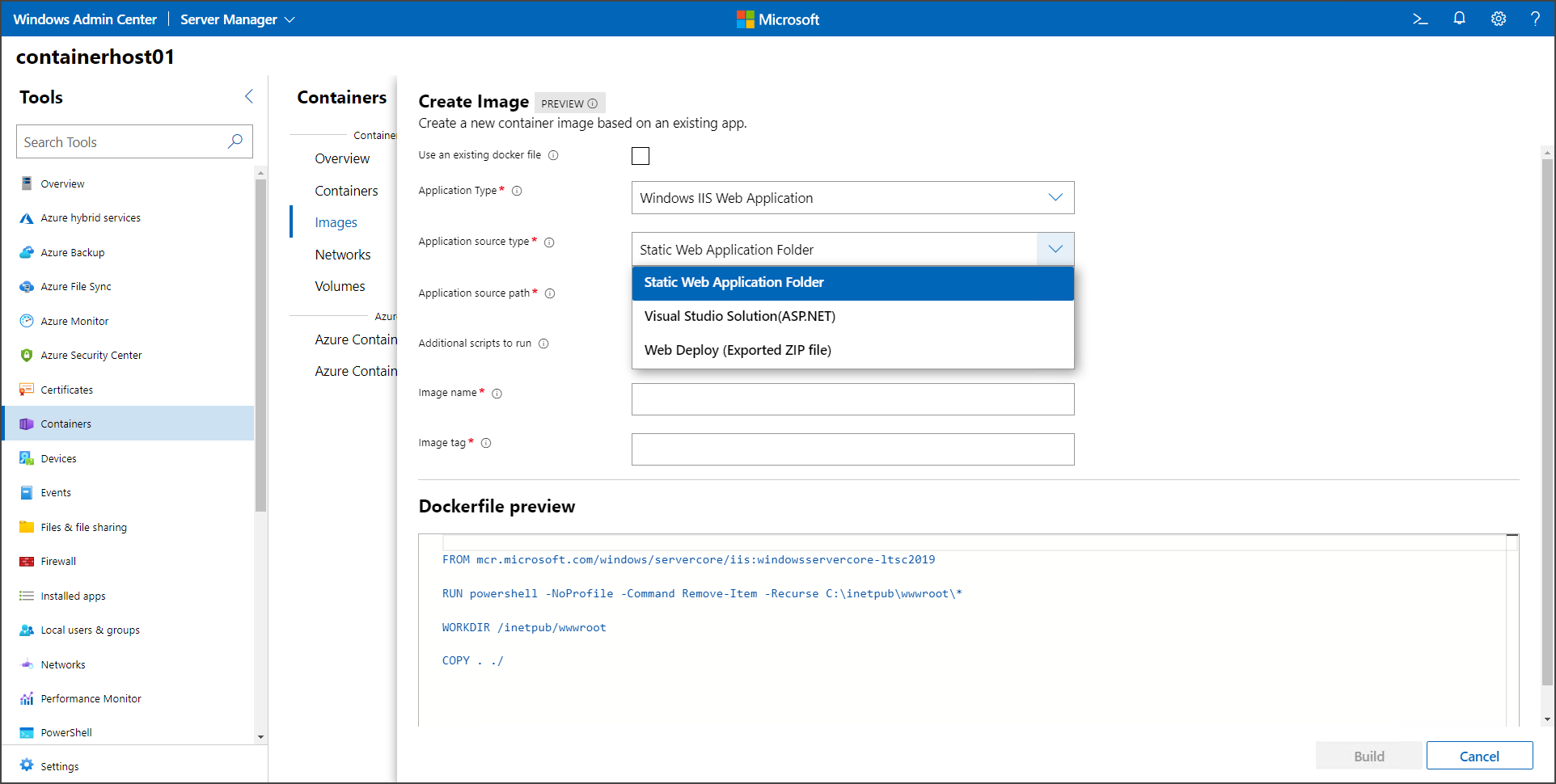The image size is (1556, 784).
Task: Open the Overview tab under Containers
Action: pos(342,158)
